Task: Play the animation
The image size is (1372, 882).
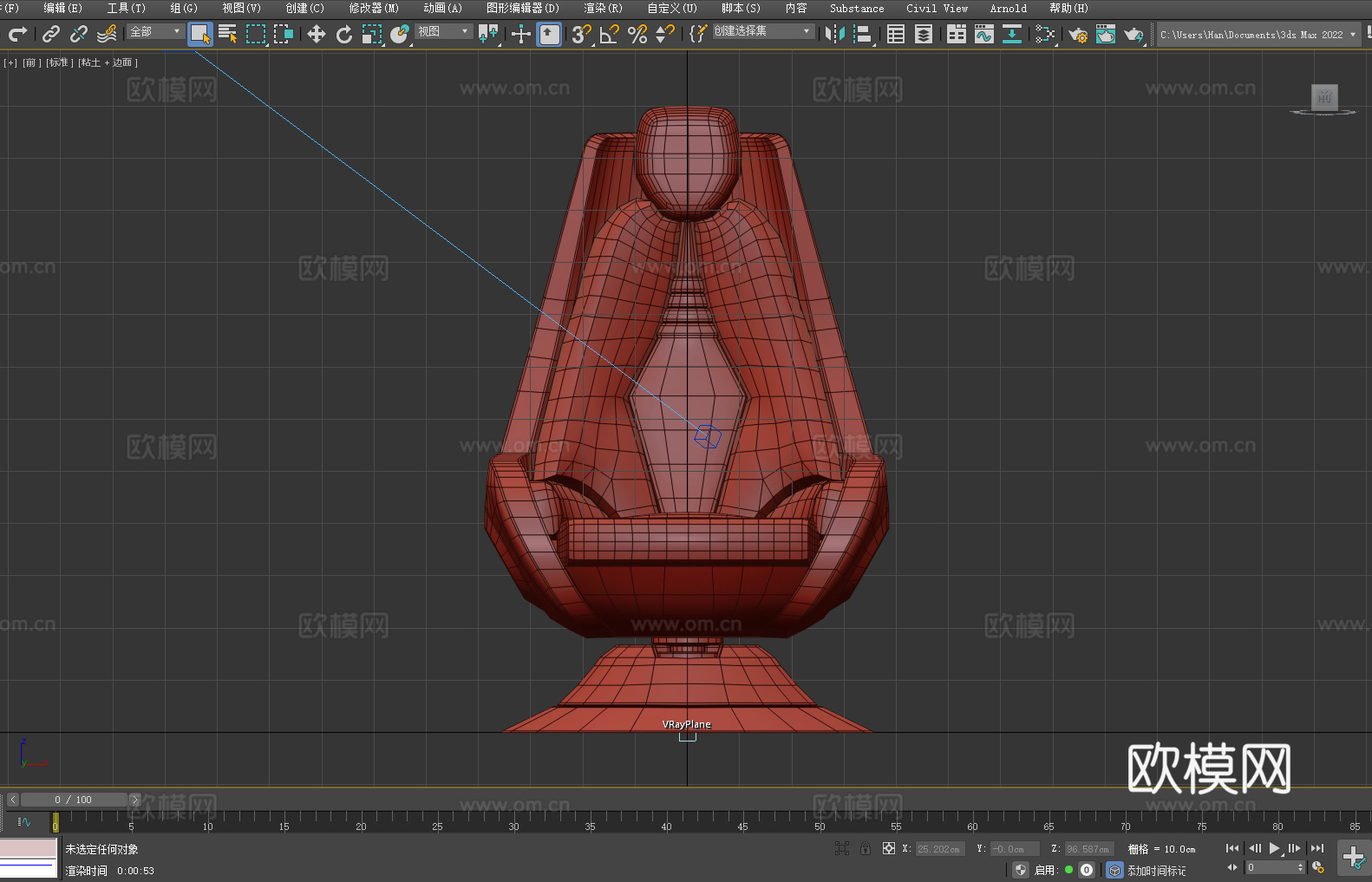Action: pos(1274,848)
